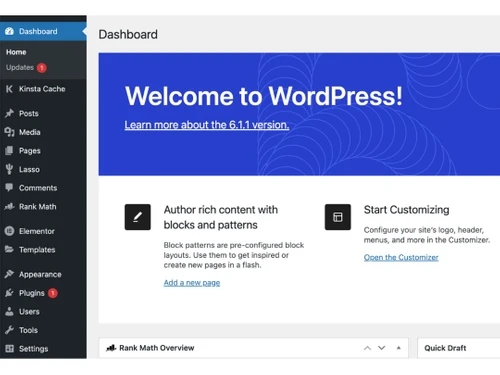
Task: Open the Updates submenu item
Action: pyautogui.click(x=20, y=67)
